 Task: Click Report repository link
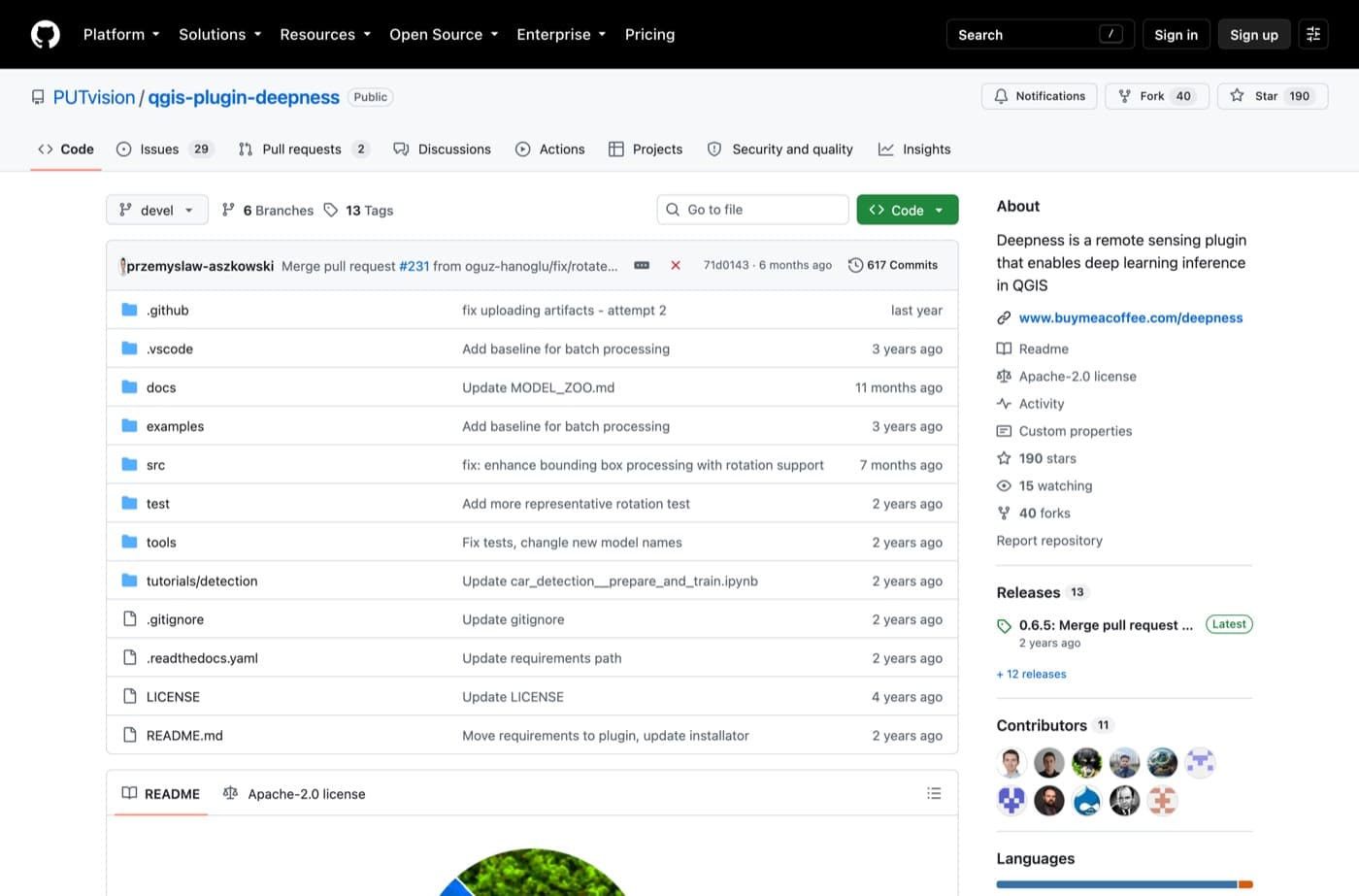tap(1049, 541)
